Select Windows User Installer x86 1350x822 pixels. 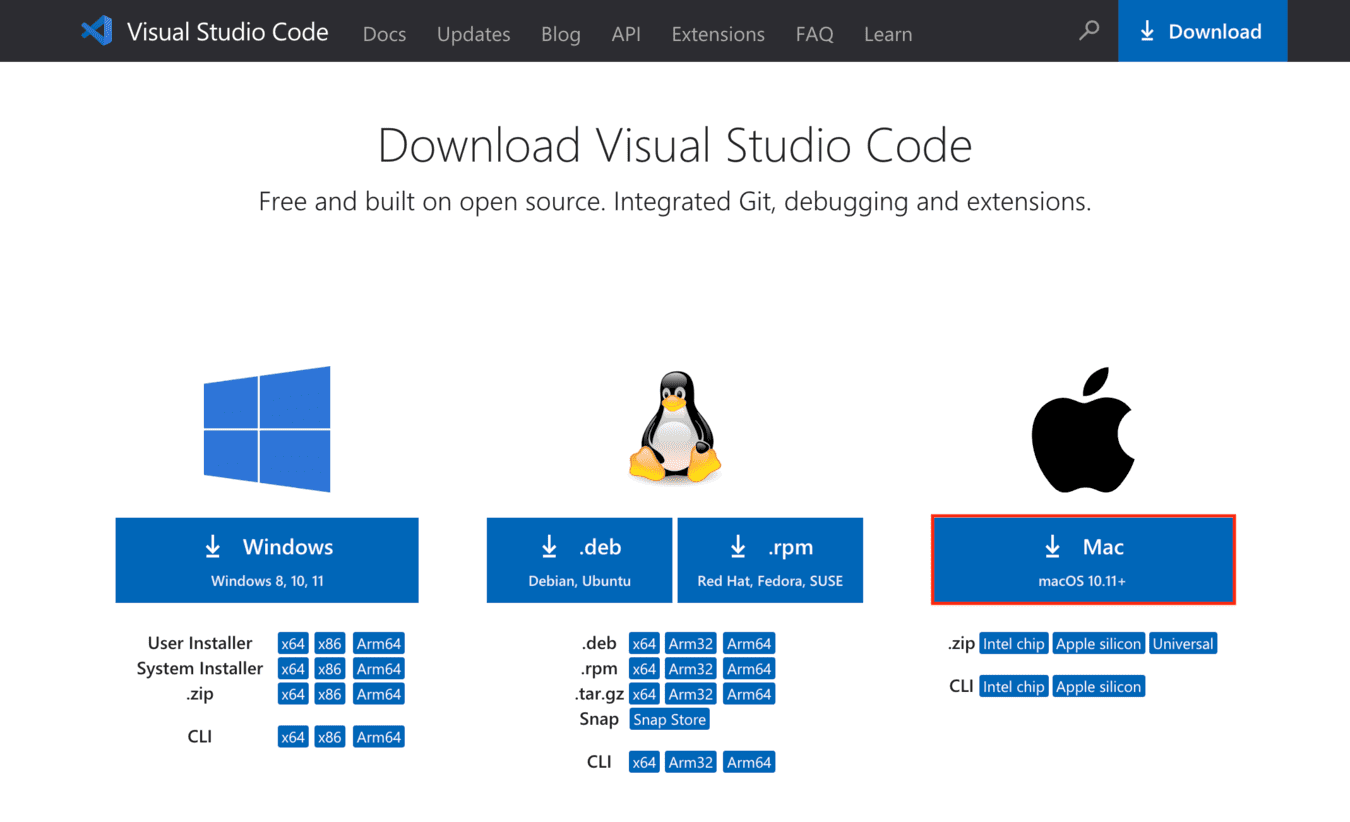pos(330,644)
